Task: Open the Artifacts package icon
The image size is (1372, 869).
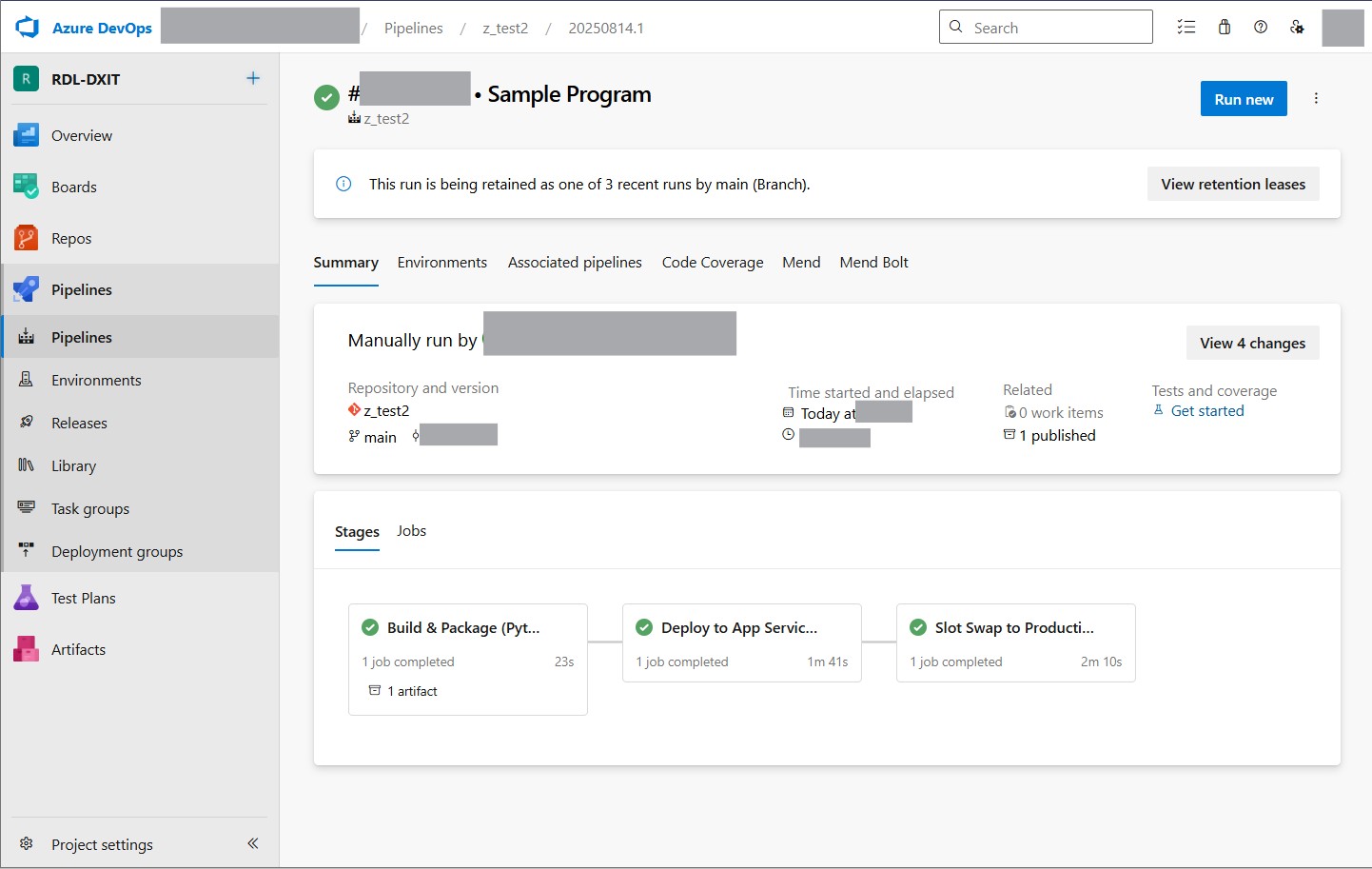Action: click(x=26, y=649)
